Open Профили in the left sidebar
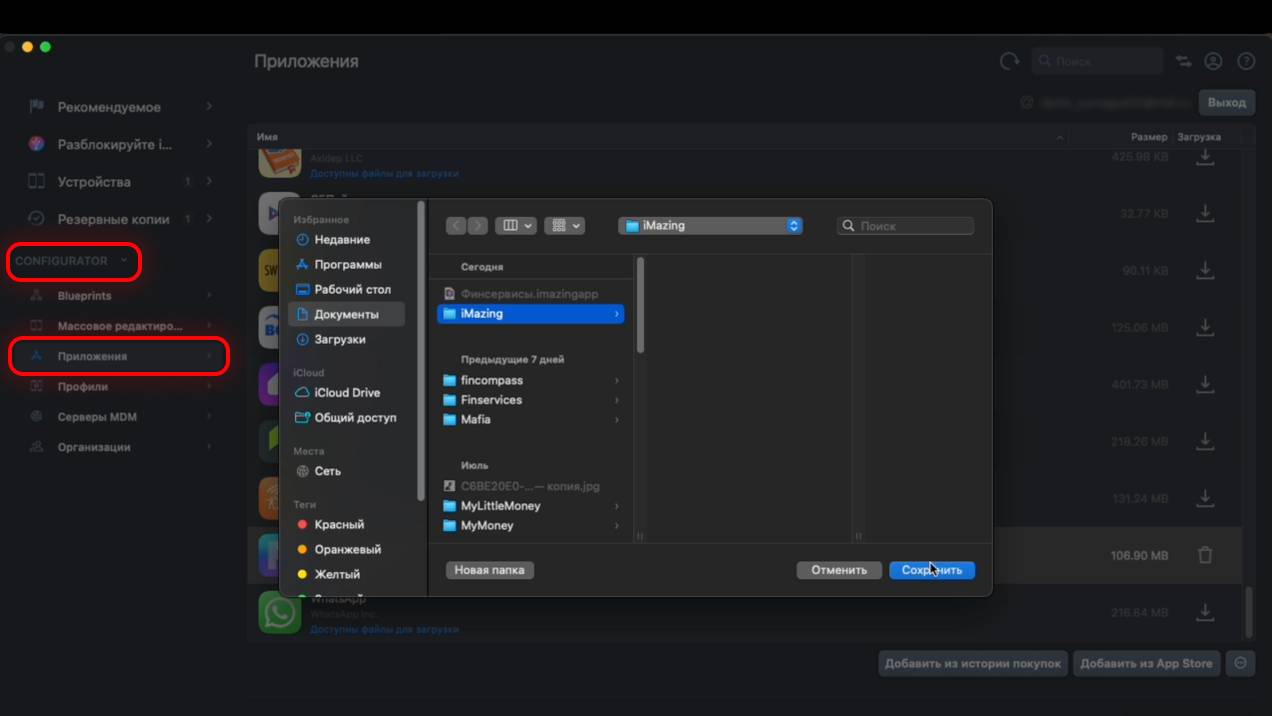This screenshot has height=716, width=1272. 83,387
